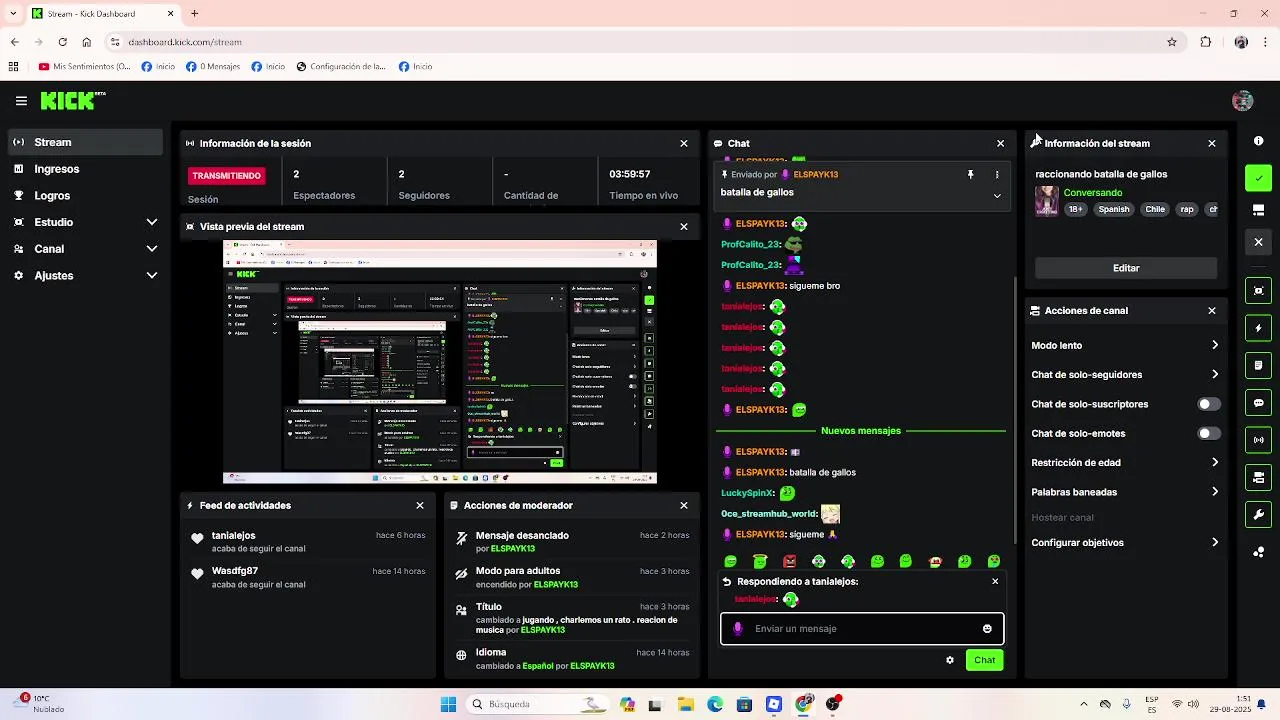Click the green checkmark icon in the right rail
Screen dimensions: 1280x720
pos(1258,178)
